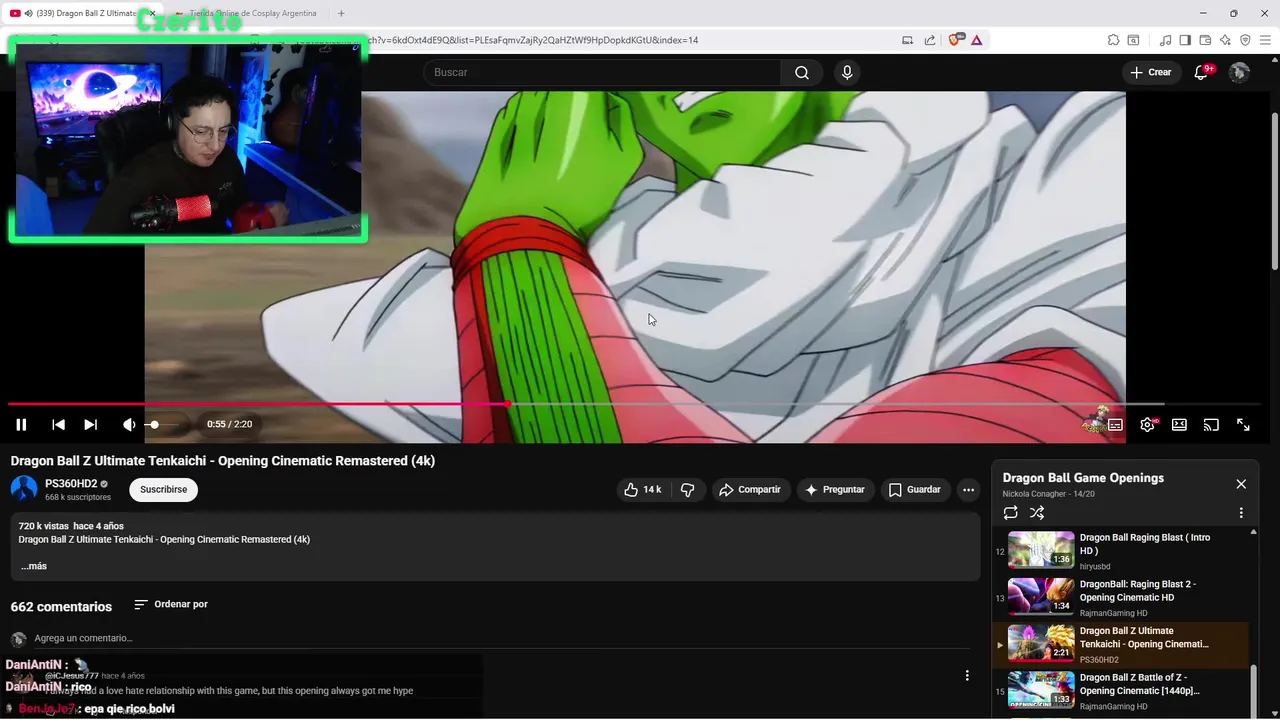
Task: Expand description with ...más
Action: (x=34, y=566)
